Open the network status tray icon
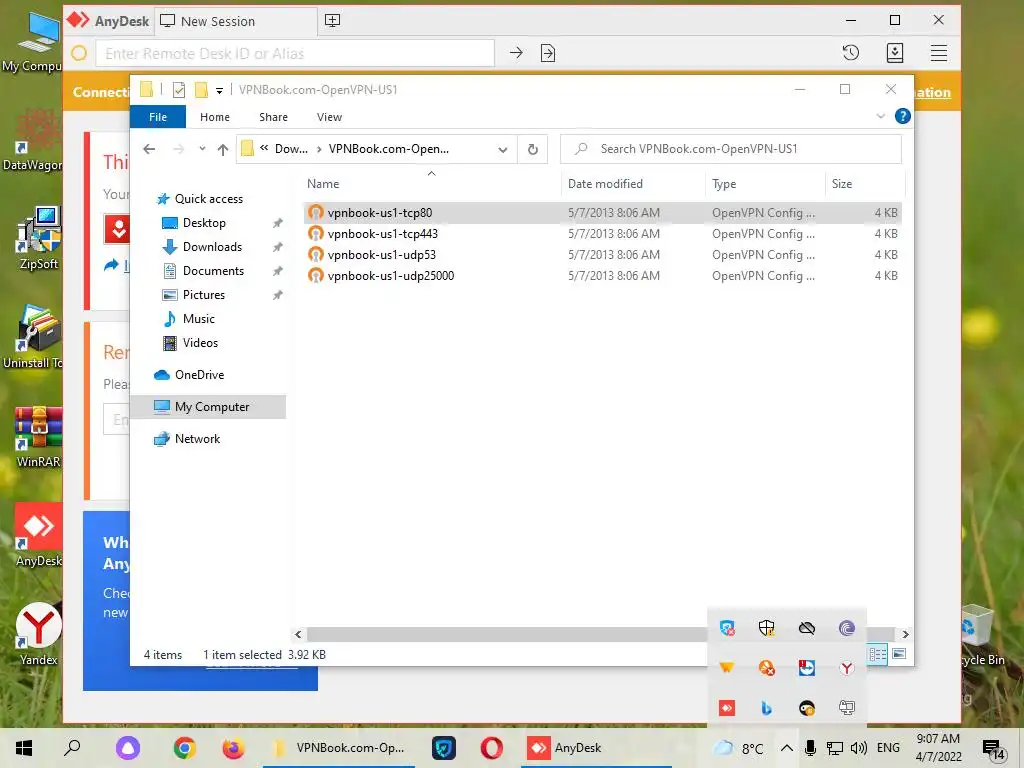 point(834,748)
